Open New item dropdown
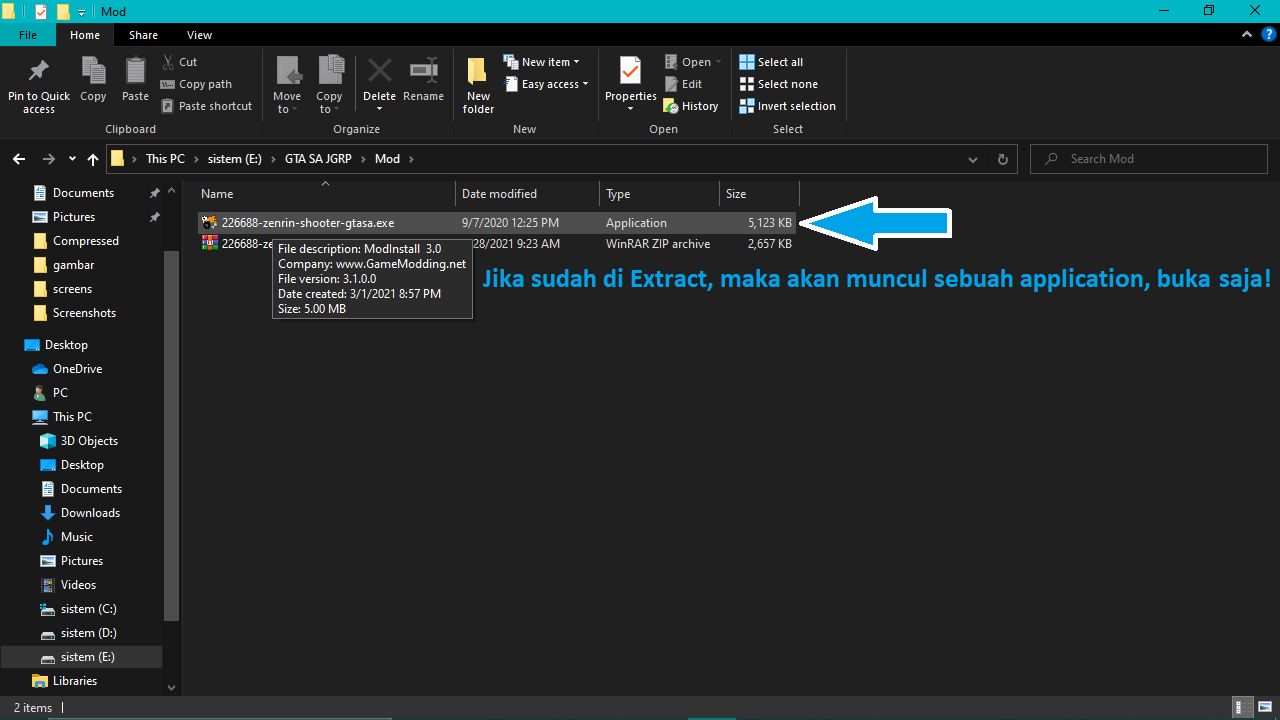This screenshot has width=1280, height=720. pos(541,62)
